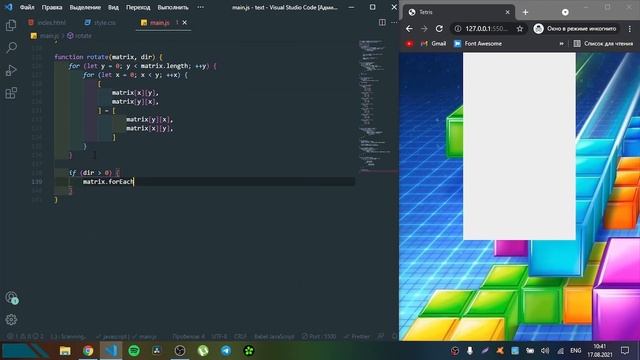Open the volume control in system tray
The width and height of the screenshot is (640, 360).
[x=545, y=351]
